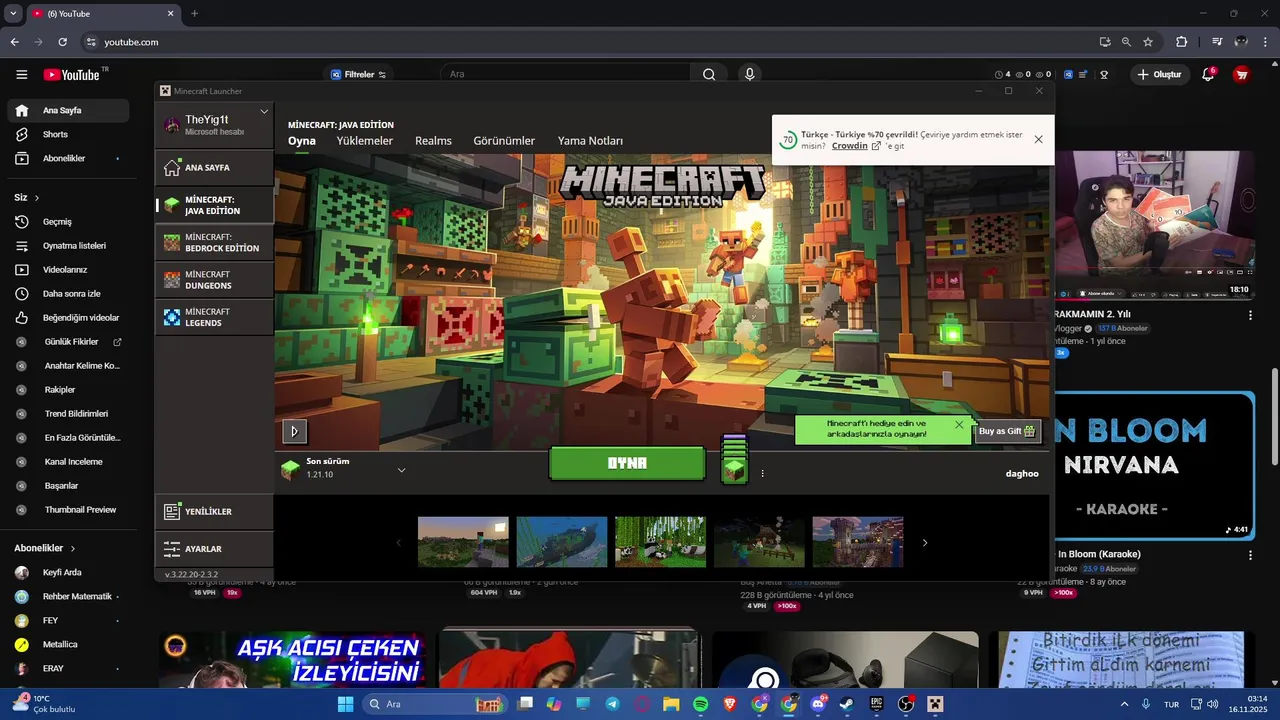Open Steam from the Windows taskbar
This screenshot has height=720, width=1280.
(847, 704)
